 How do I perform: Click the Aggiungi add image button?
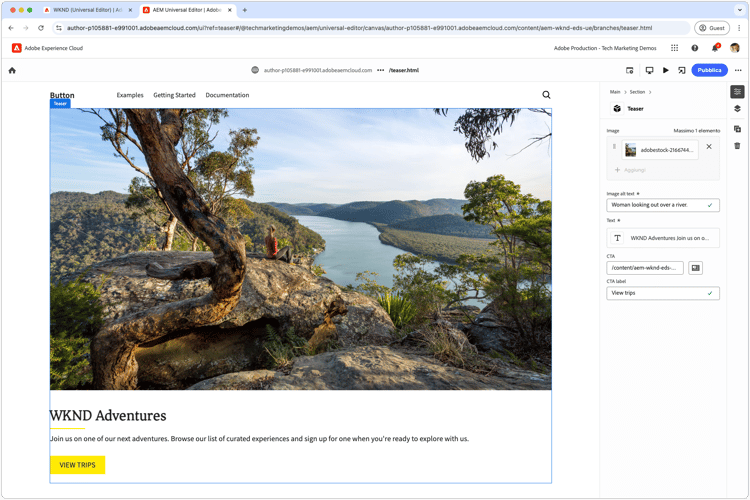pos(630,170)
